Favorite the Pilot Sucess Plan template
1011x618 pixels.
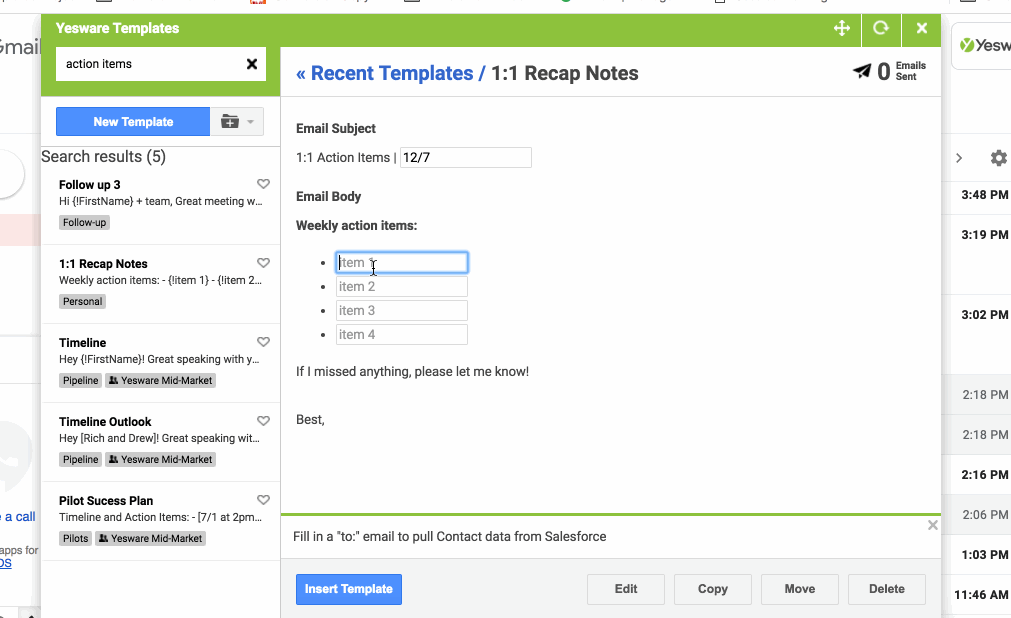[264, 500]
